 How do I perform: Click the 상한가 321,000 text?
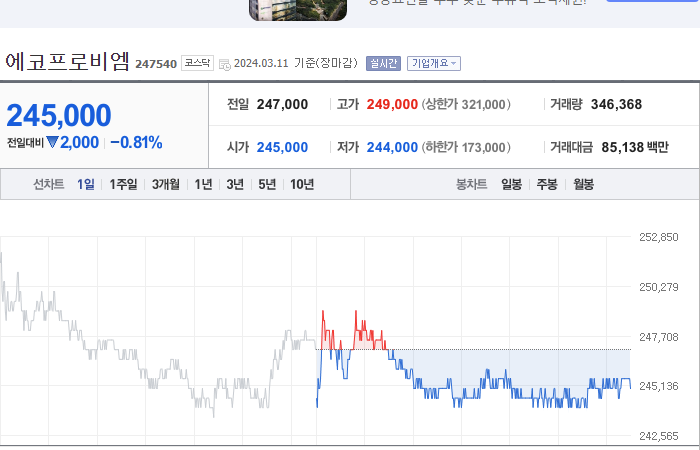pyautogui.click(x=466, y=104)
